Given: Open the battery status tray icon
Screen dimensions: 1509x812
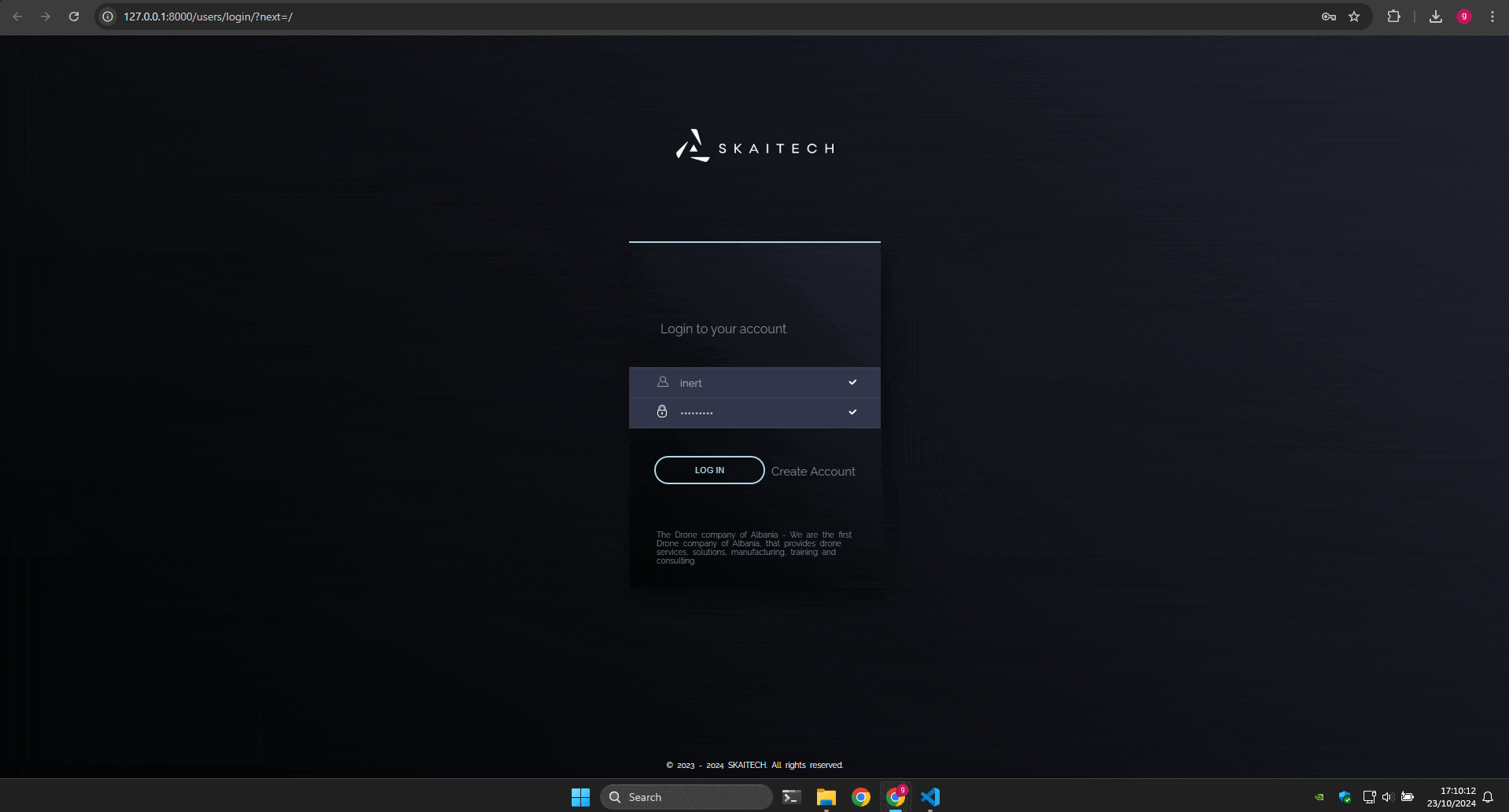Looking at the screenshot, I should pos(1408,797).
